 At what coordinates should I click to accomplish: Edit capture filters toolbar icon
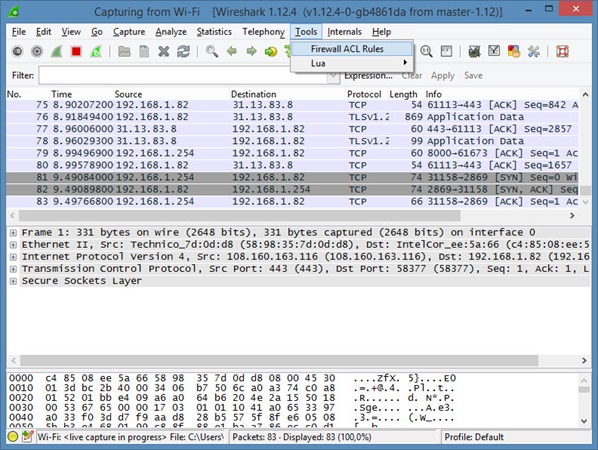(474, 51)
